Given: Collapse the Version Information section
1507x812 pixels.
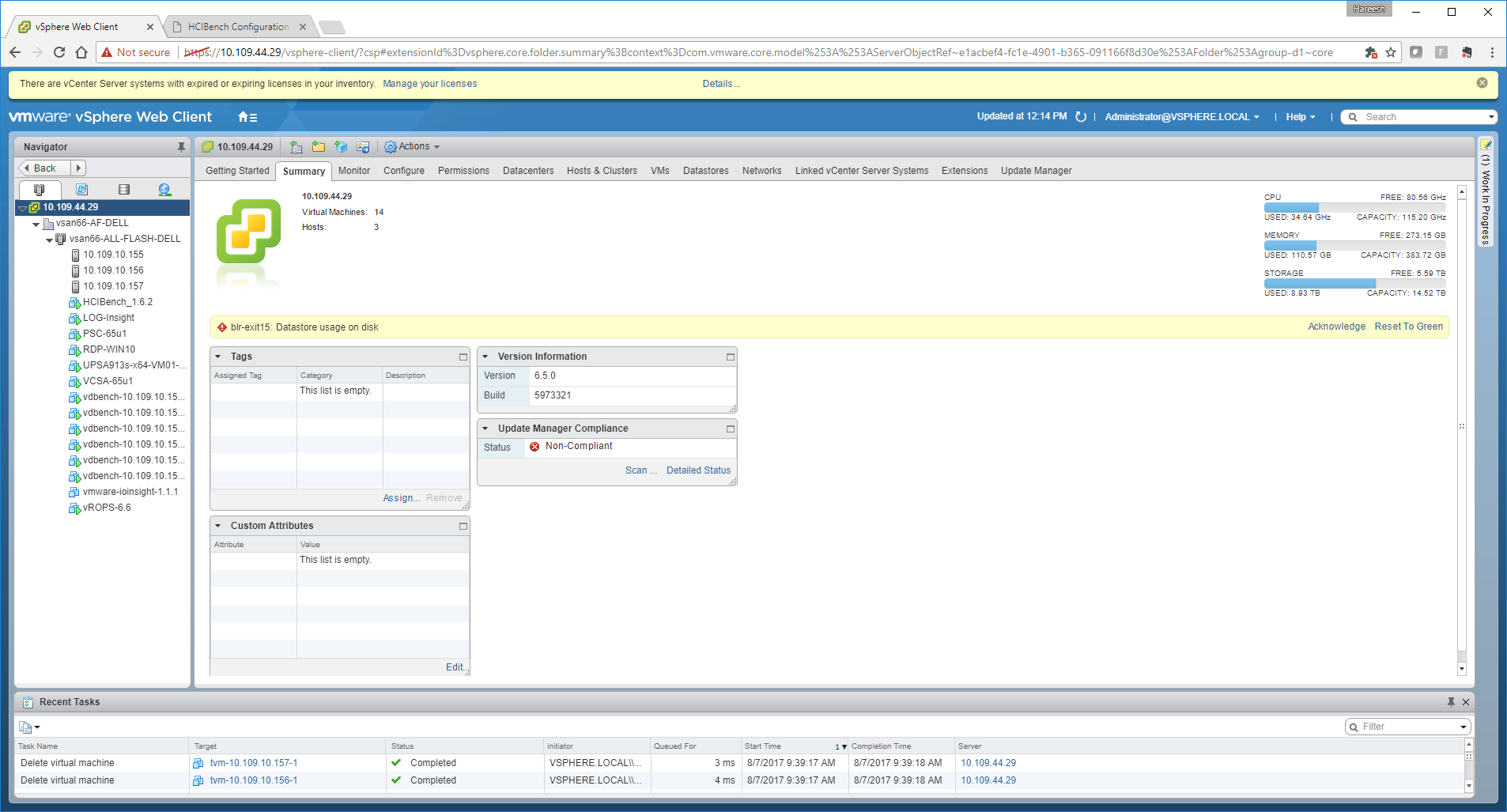Looking at the screenshot, I should (485, 357).
